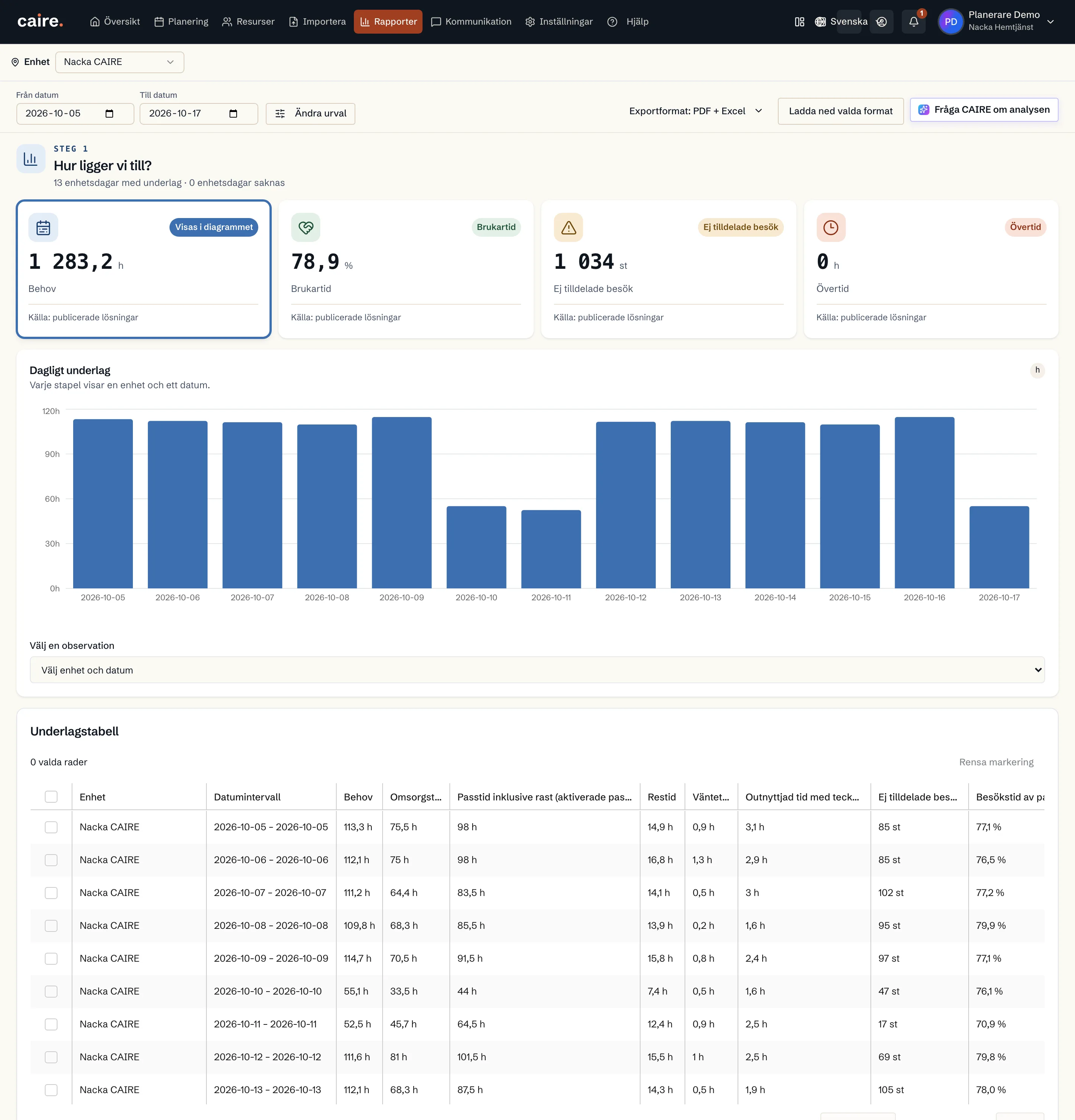The width and height of the screenshot is (1075, 1120).
Task: Open the Enhet dropdown Nacka CAIRE
Action: click(119, 62)
